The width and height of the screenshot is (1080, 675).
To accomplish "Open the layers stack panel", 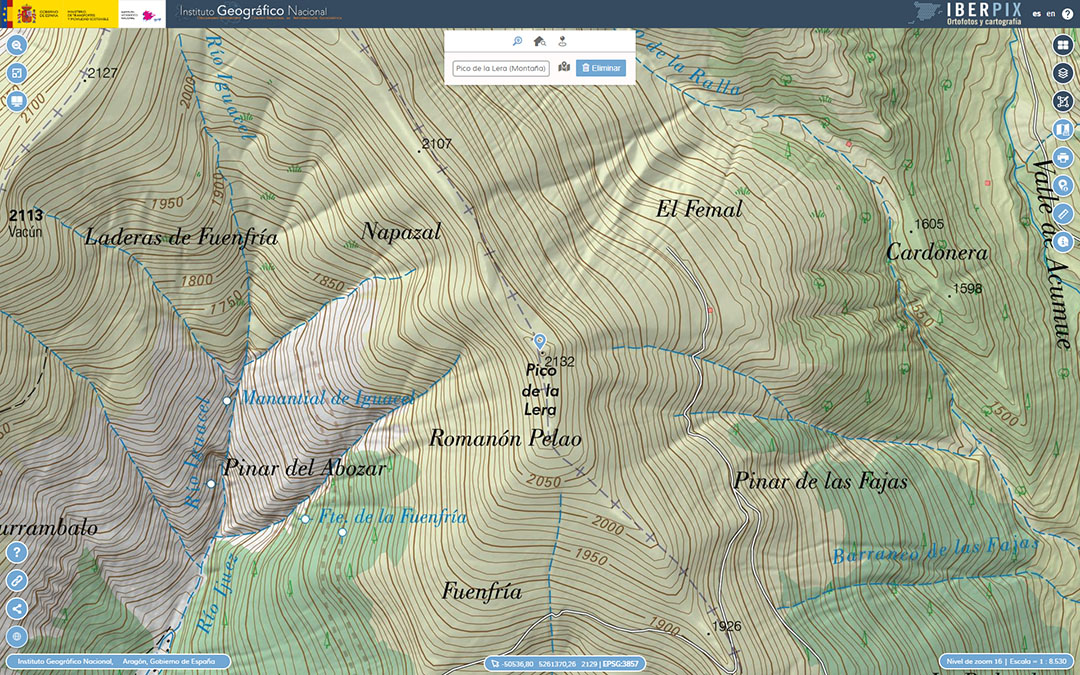I will [1063, 73].
